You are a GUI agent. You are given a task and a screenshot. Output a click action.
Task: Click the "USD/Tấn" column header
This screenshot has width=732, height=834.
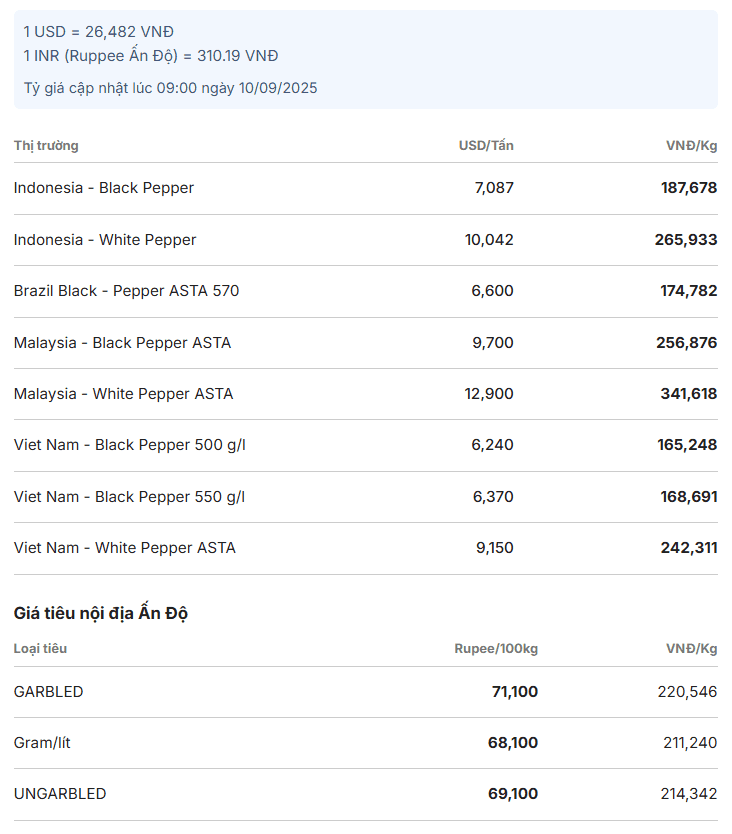pos(486,146)
